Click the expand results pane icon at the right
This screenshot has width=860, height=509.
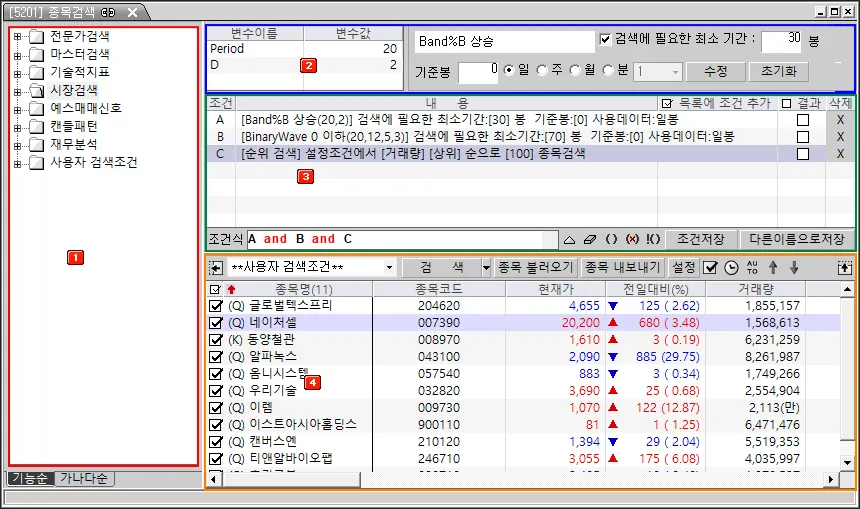point(845,268)
